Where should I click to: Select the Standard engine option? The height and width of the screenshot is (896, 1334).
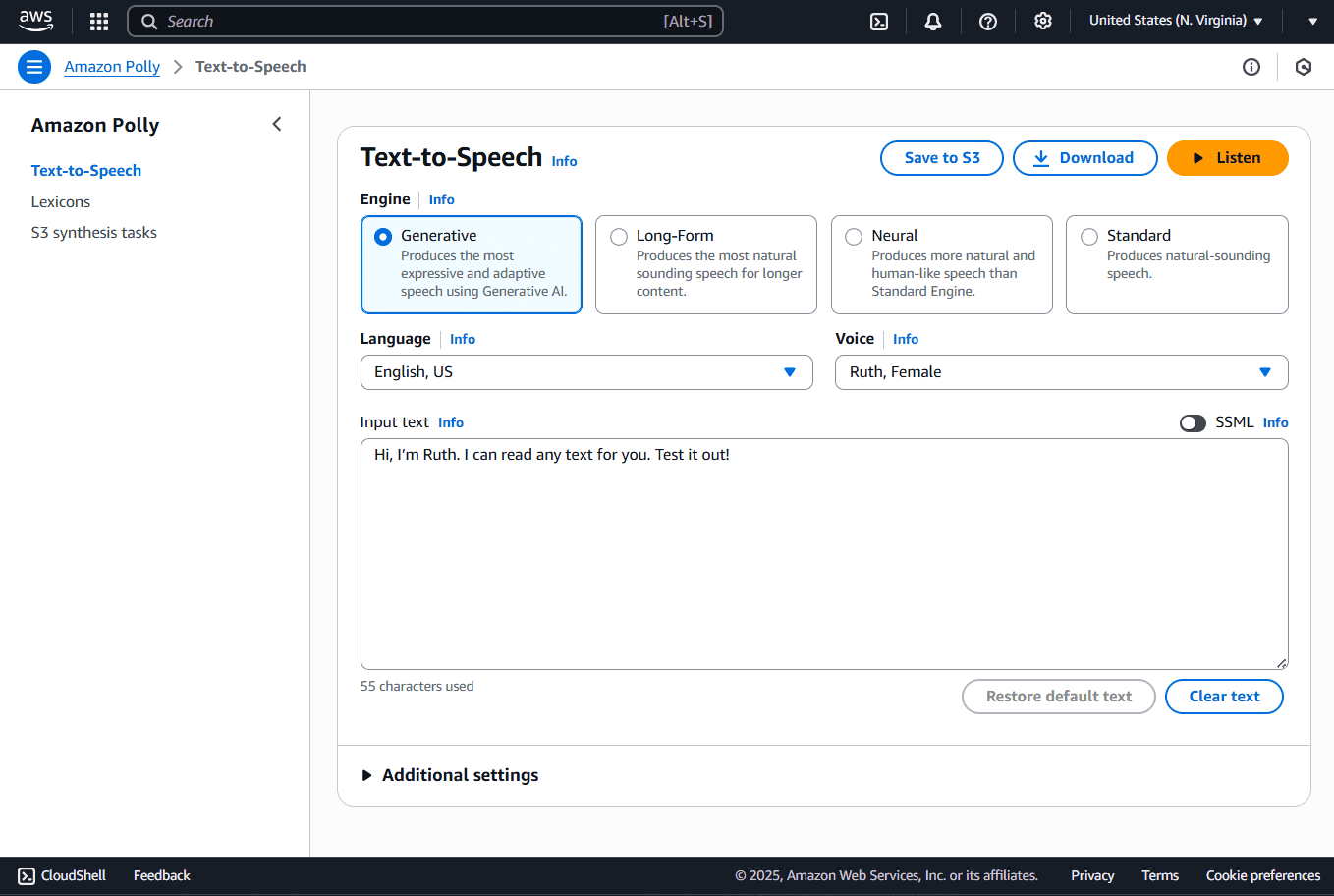click(x=1177, y=264)
